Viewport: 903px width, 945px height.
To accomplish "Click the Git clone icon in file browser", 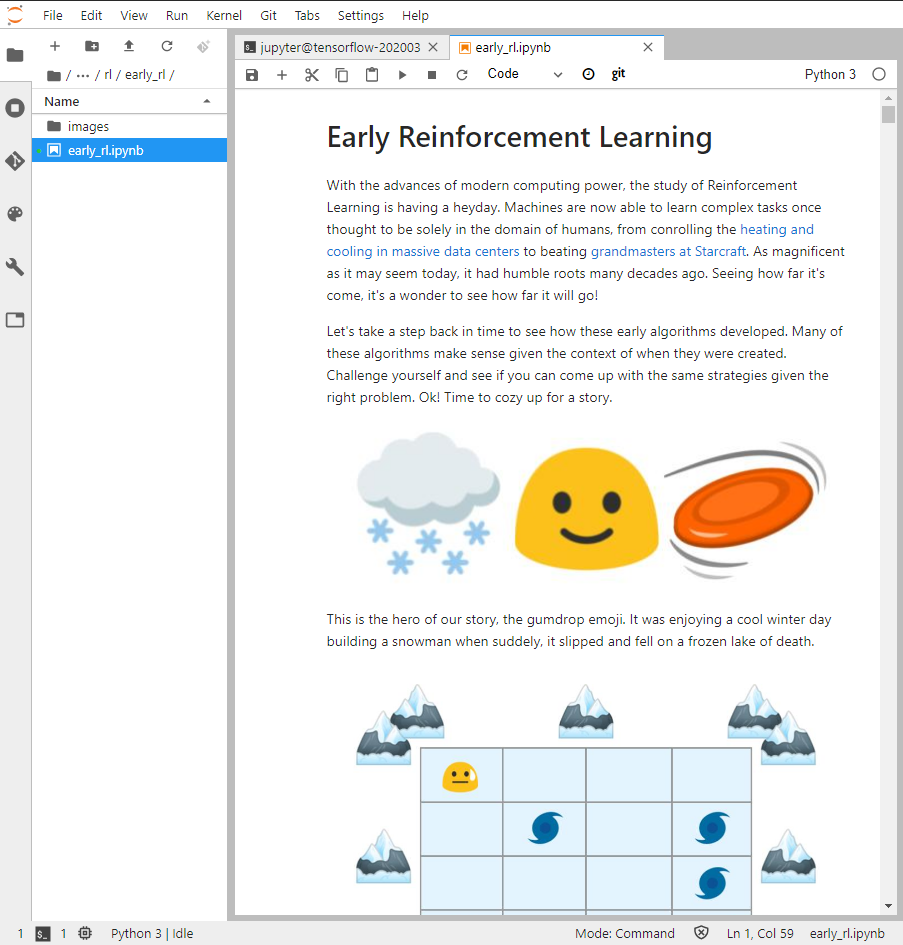I will tap(204, 46).
